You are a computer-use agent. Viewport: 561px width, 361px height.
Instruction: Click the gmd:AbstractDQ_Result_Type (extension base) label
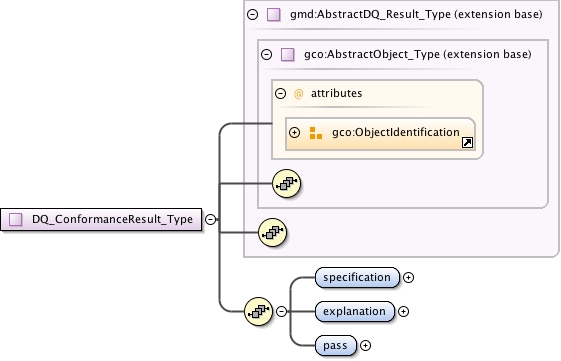tap(416, 14)
